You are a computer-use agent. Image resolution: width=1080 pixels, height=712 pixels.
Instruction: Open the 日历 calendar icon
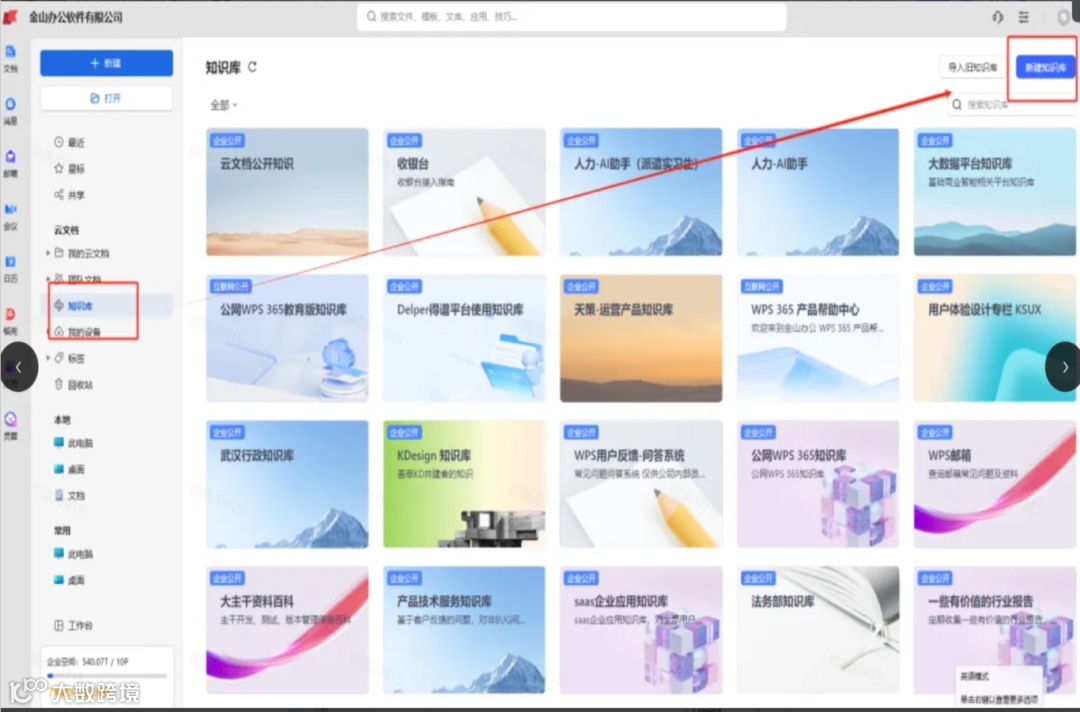click(x=10, y=269)
